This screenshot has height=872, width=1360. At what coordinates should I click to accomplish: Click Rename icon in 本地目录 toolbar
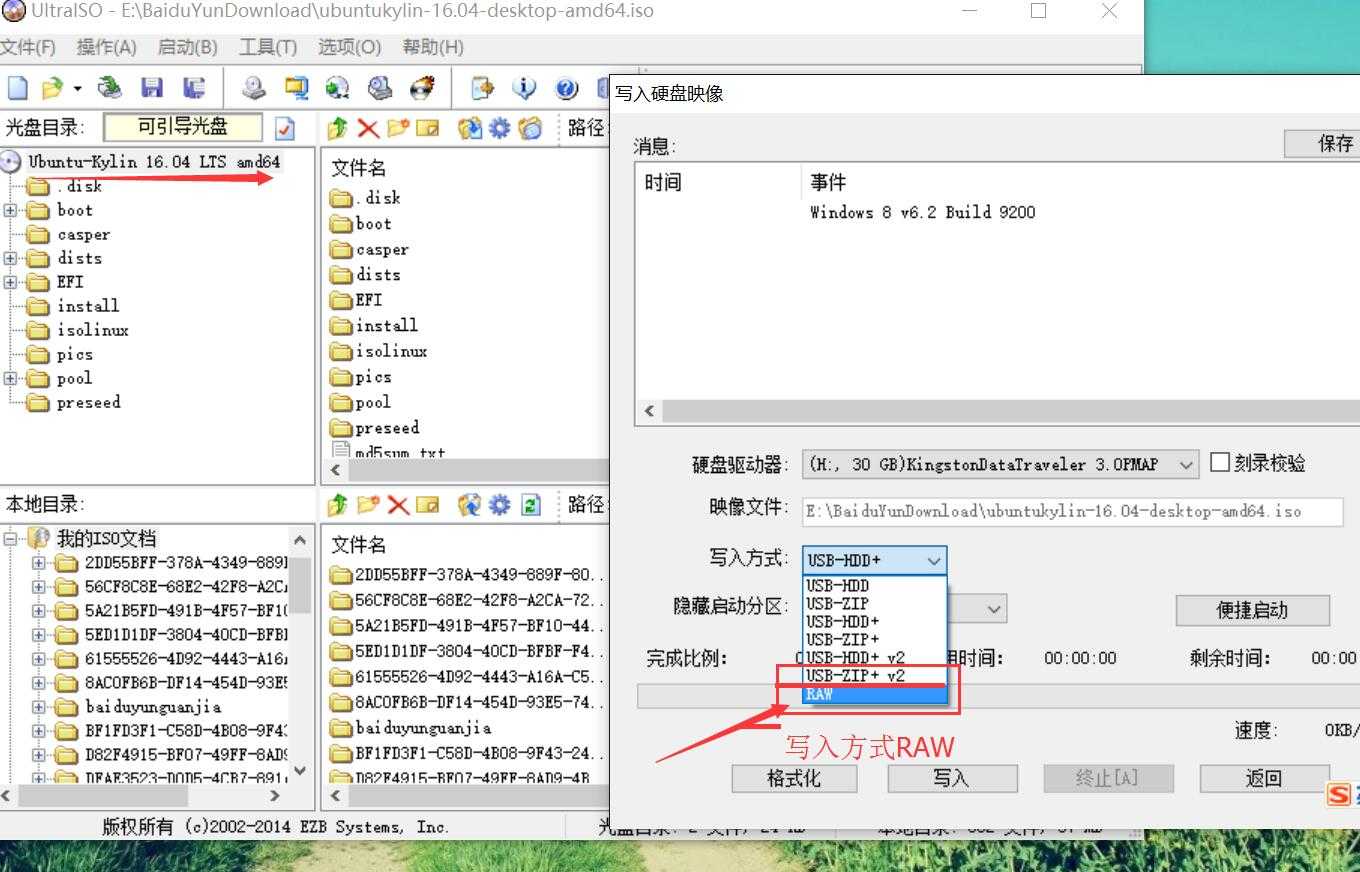(428, 505)
